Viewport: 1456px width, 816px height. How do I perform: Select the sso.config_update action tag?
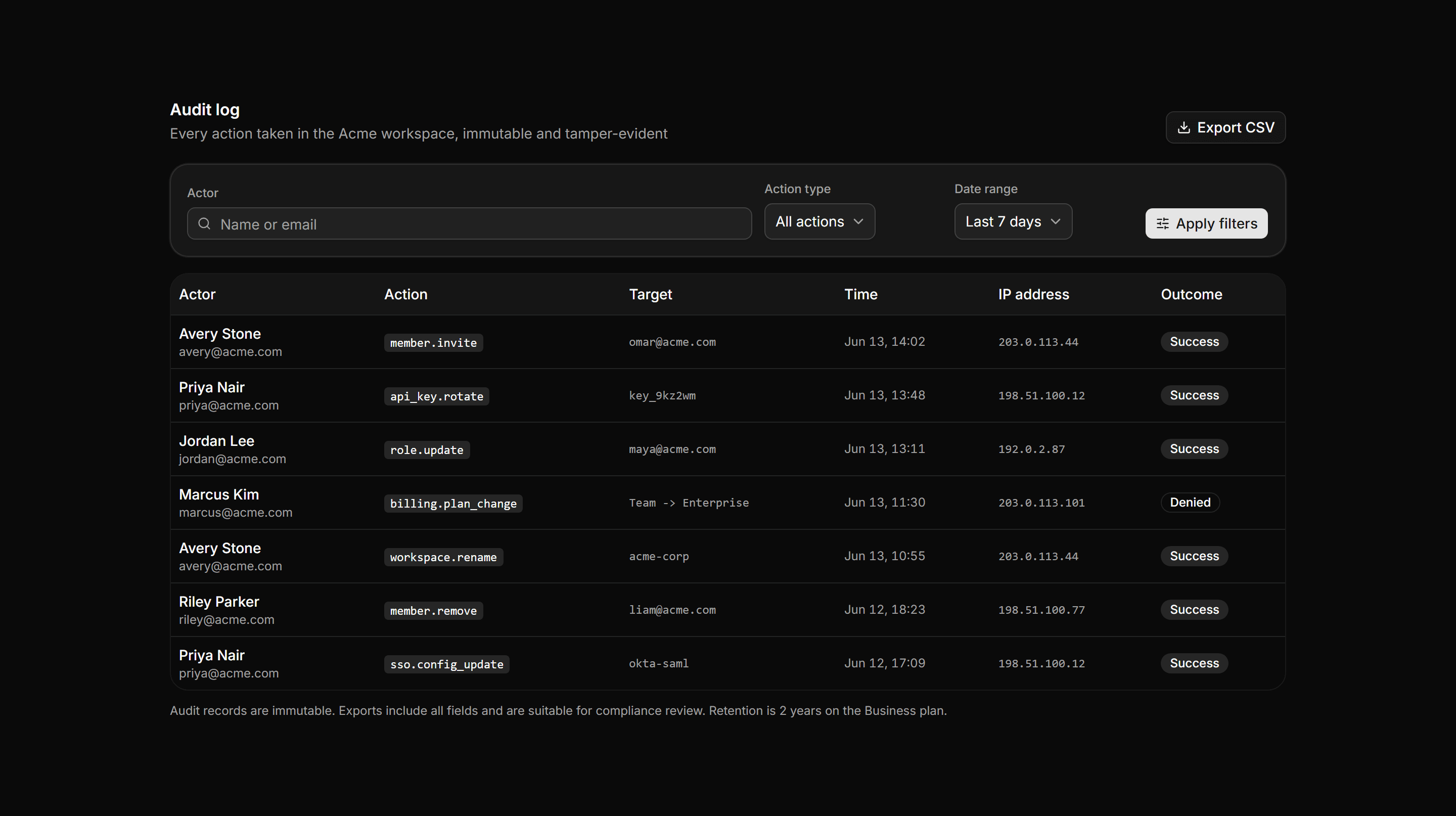(446, 664)
